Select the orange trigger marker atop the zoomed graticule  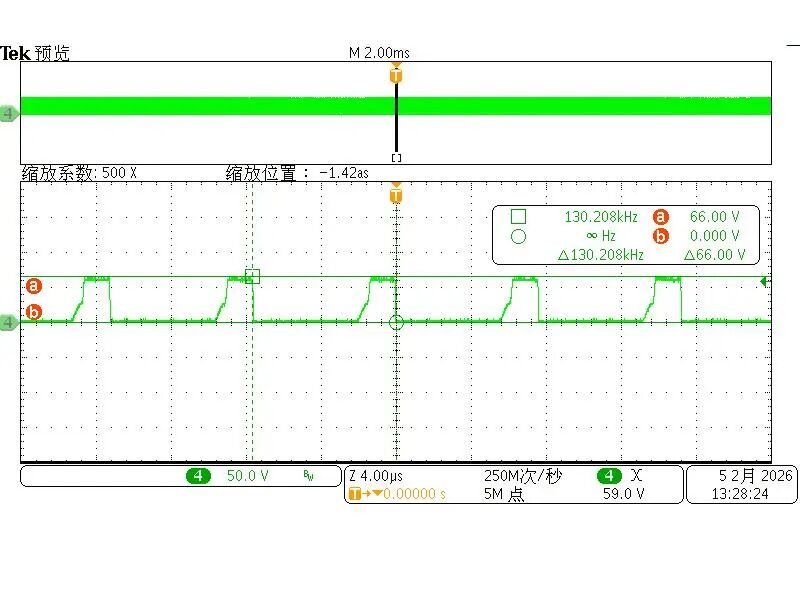point(396,194)
